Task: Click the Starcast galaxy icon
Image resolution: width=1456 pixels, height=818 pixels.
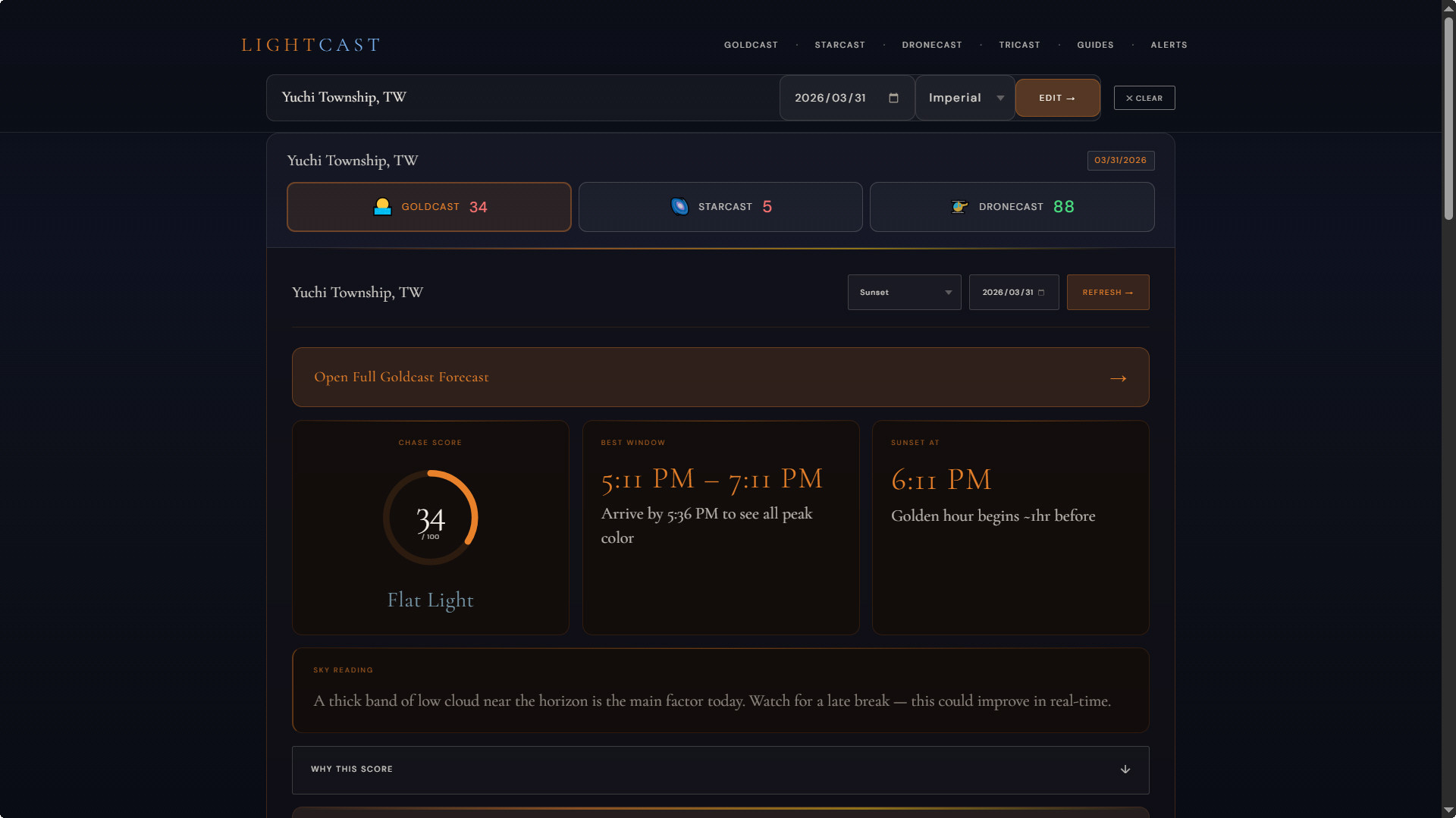Action: [679, 207]
